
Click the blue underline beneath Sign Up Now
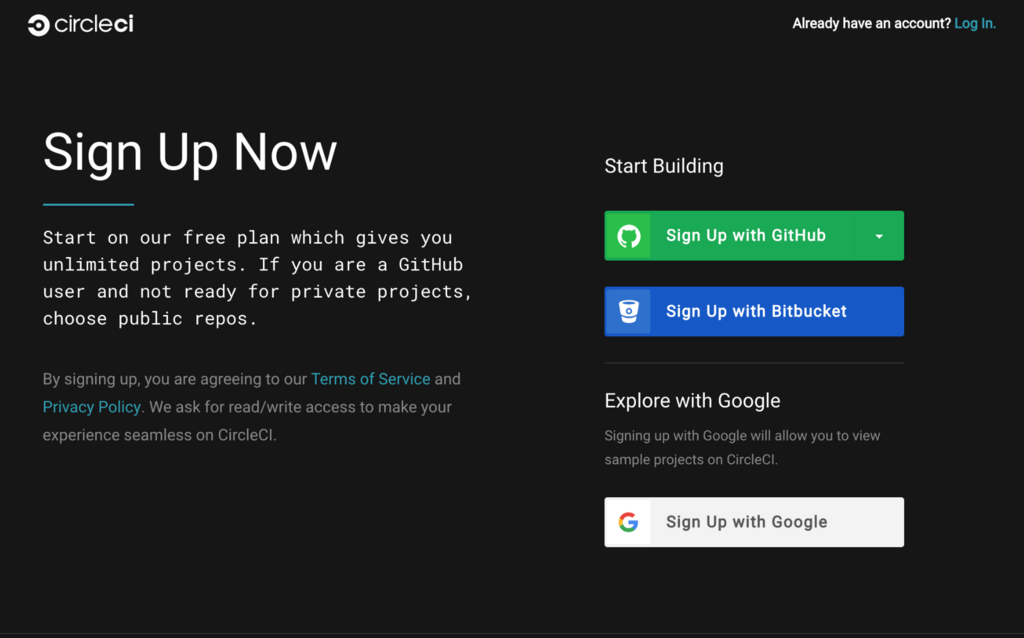click(x=88, y=204)
